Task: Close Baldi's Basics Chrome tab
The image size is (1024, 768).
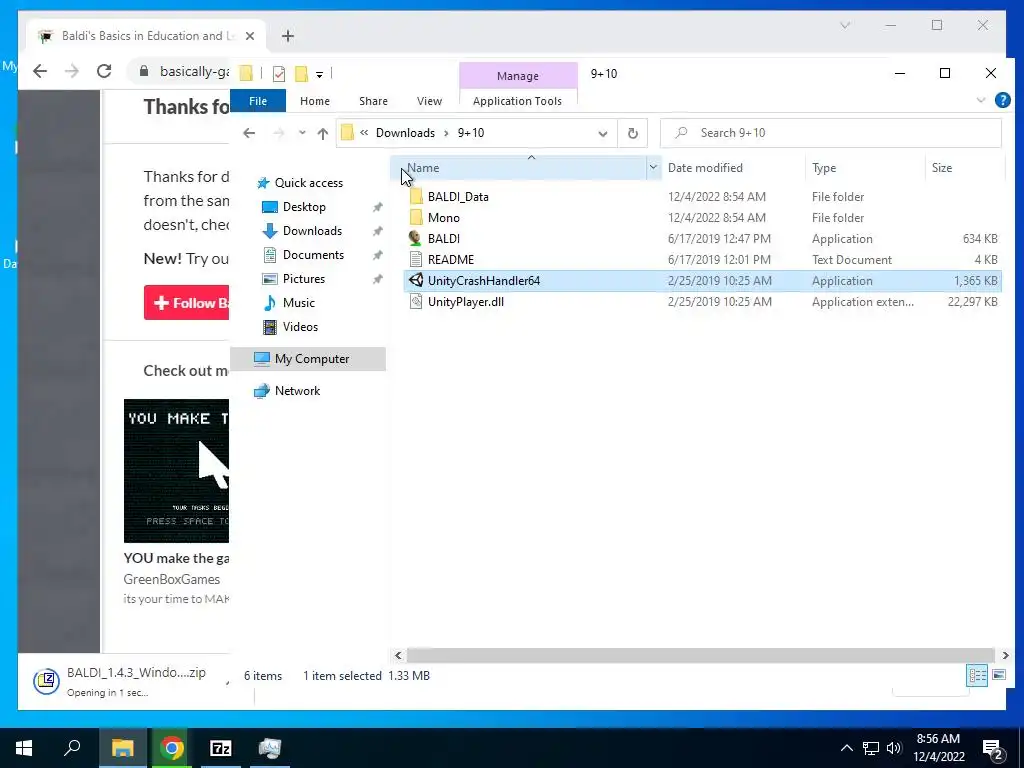Action: [249, 36]
